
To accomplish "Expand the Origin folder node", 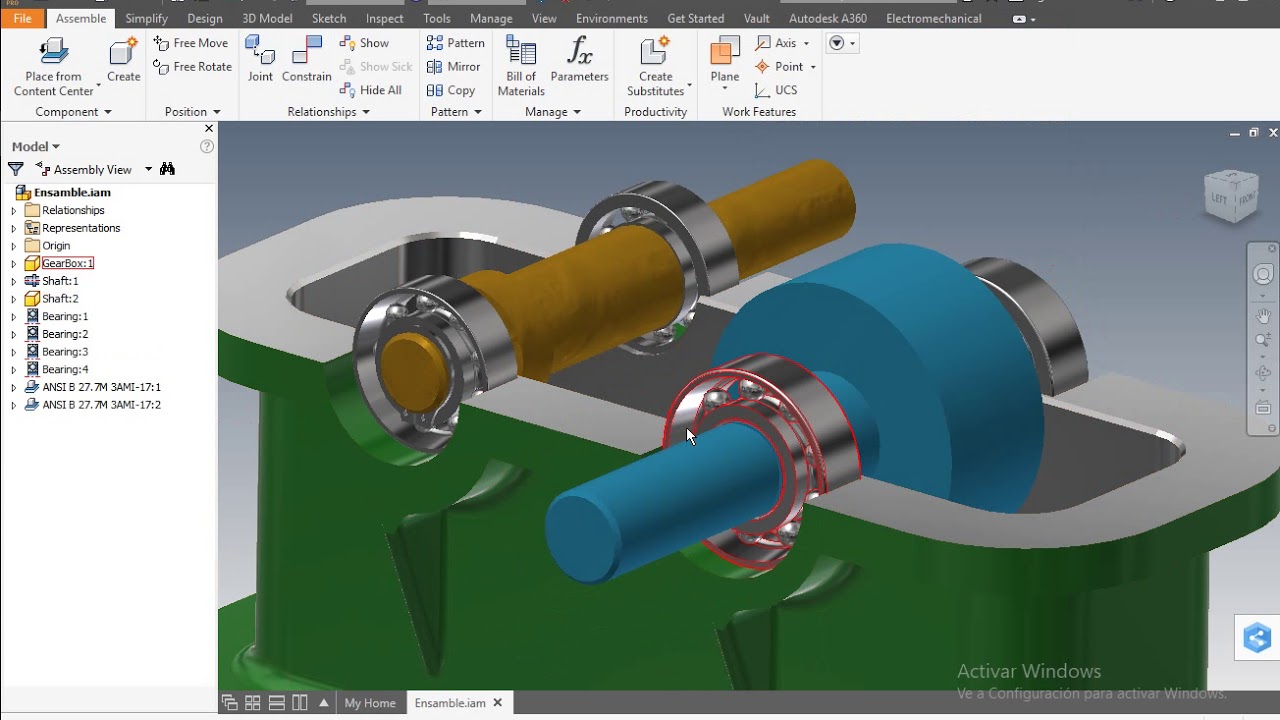I will tap(14, 246).
